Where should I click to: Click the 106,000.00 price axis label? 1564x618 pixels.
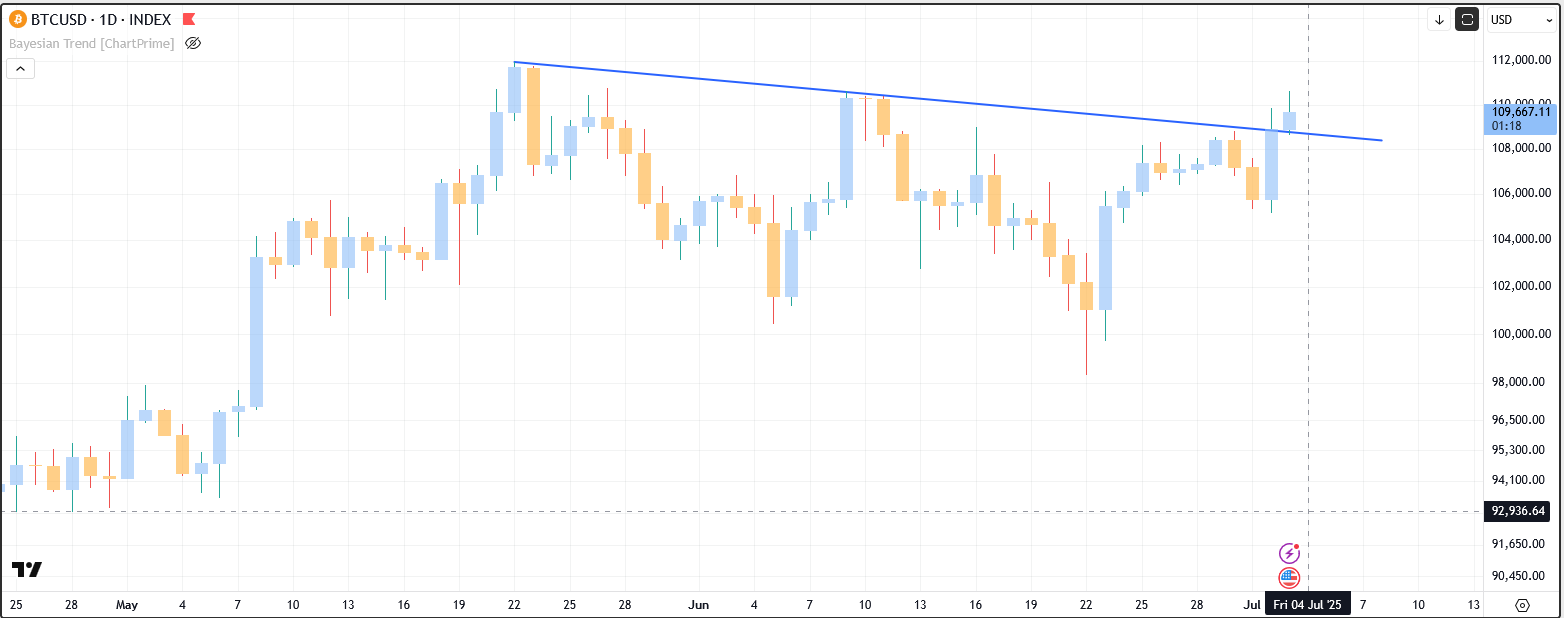1521,192
